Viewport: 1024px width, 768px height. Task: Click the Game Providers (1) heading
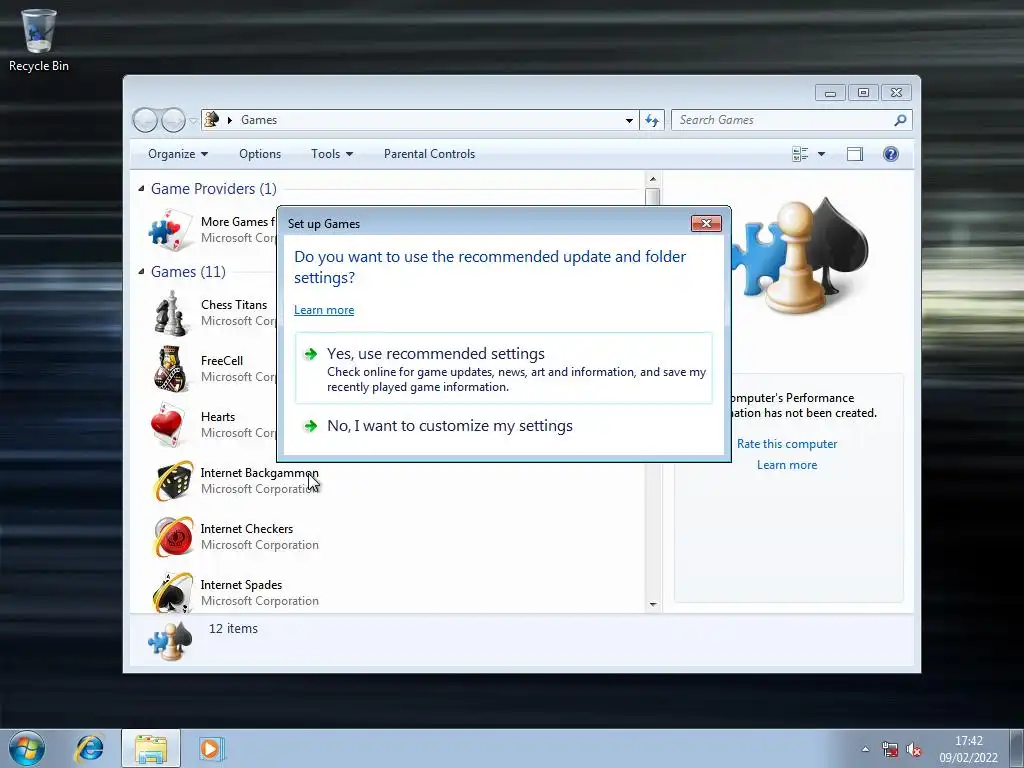[x=214, y=189]
